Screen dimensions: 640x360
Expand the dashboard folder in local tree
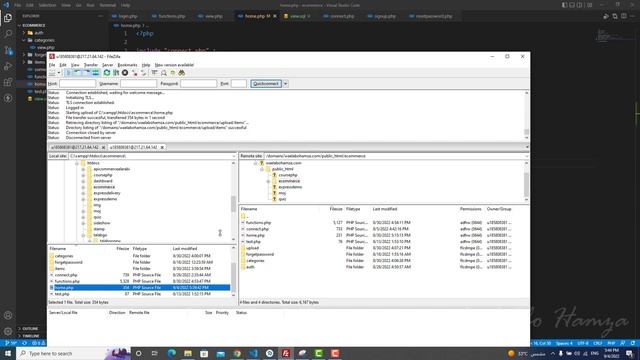pyautogui.click(x=83, y=181)
